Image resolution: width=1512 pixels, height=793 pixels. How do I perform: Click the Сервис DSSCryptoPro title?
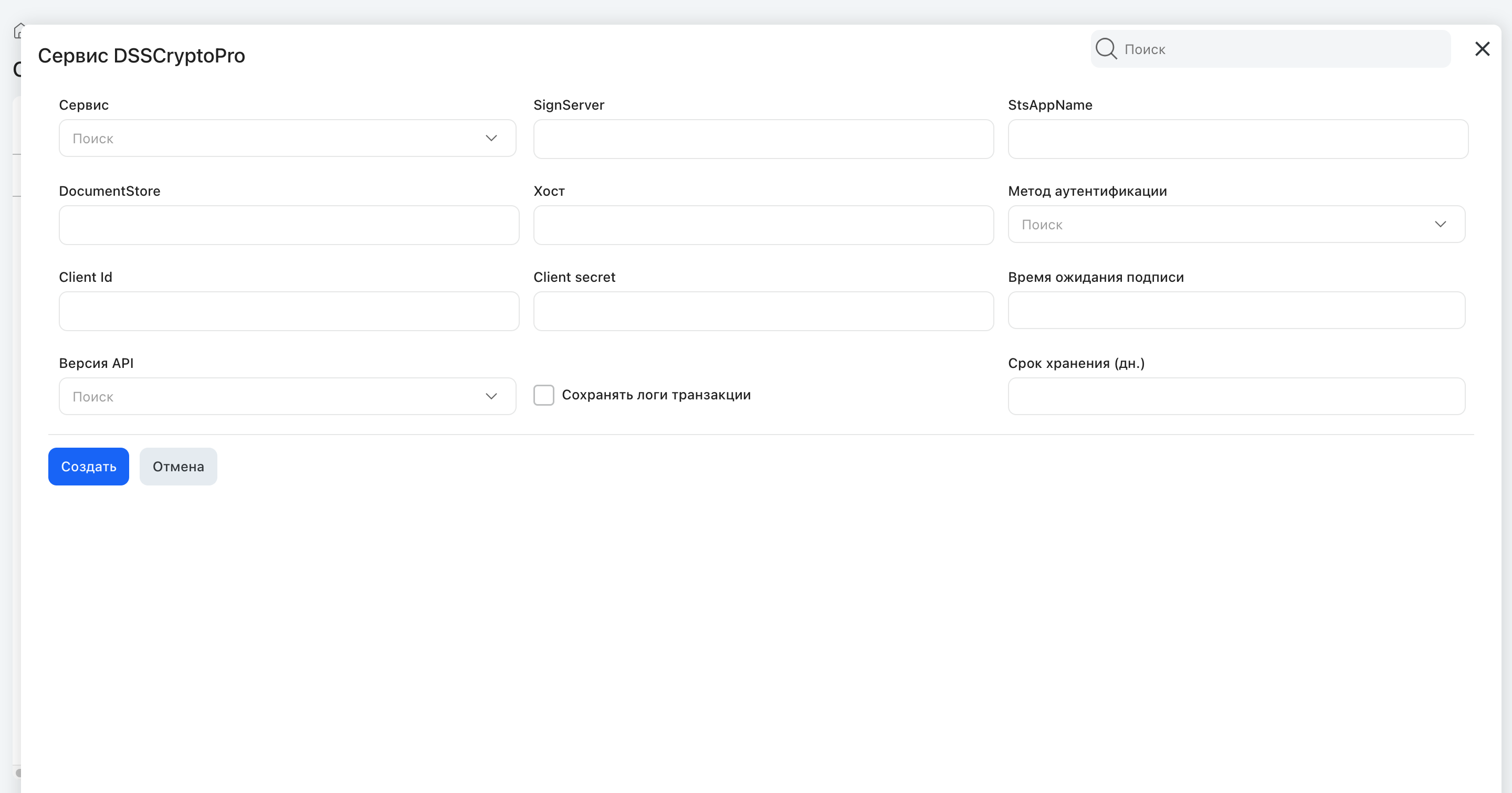click(141, 56)
